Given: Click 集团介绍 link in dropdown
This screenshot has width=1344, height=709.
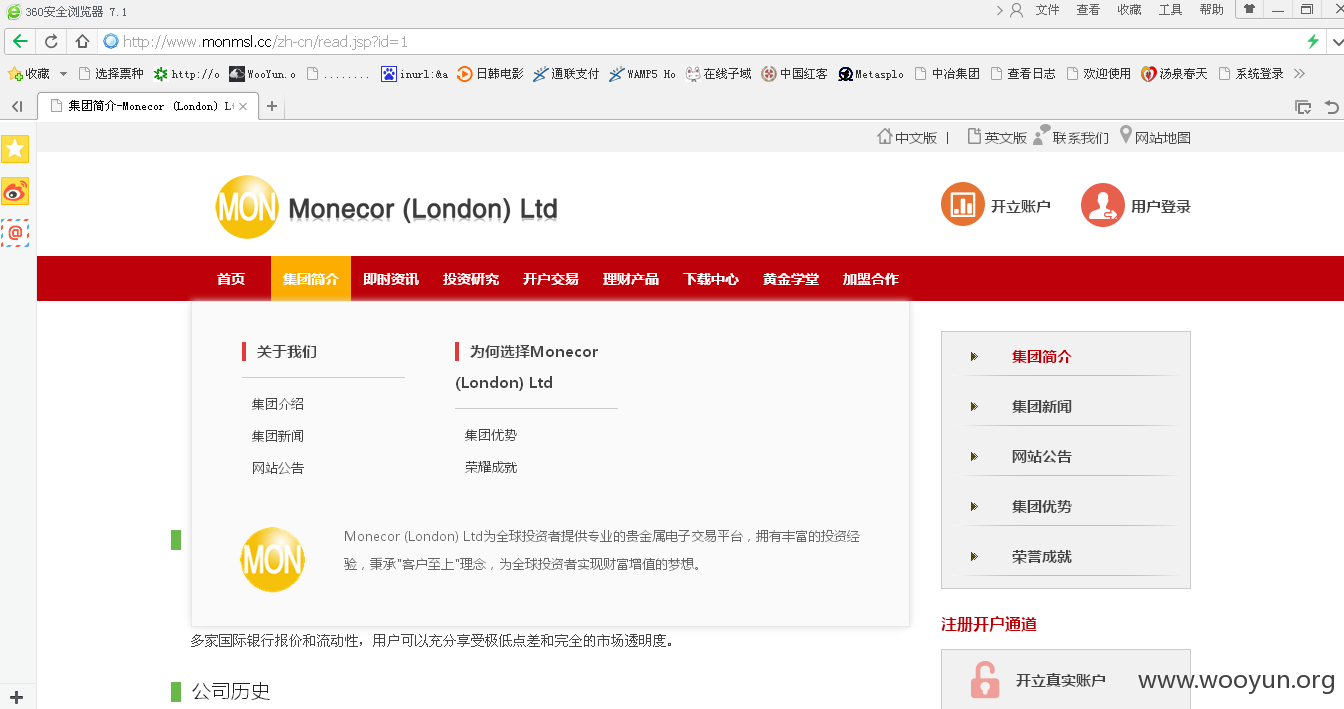Looking at the screenshot, I should coord(278,404).
